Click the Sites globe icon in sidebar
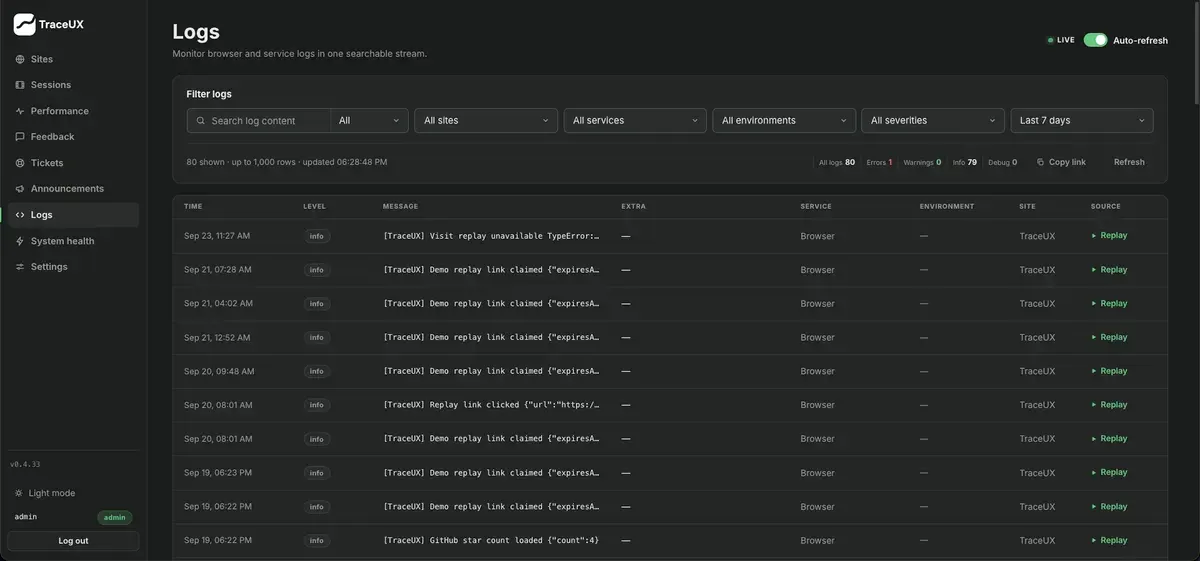 (x=20, y=59)
